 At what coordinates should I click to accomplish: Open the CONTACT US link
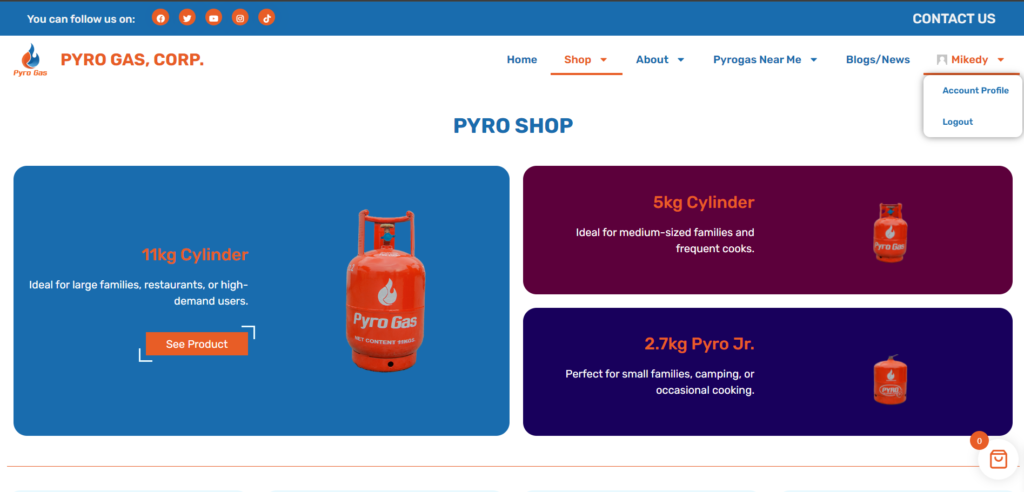click(x=953, y=18)
